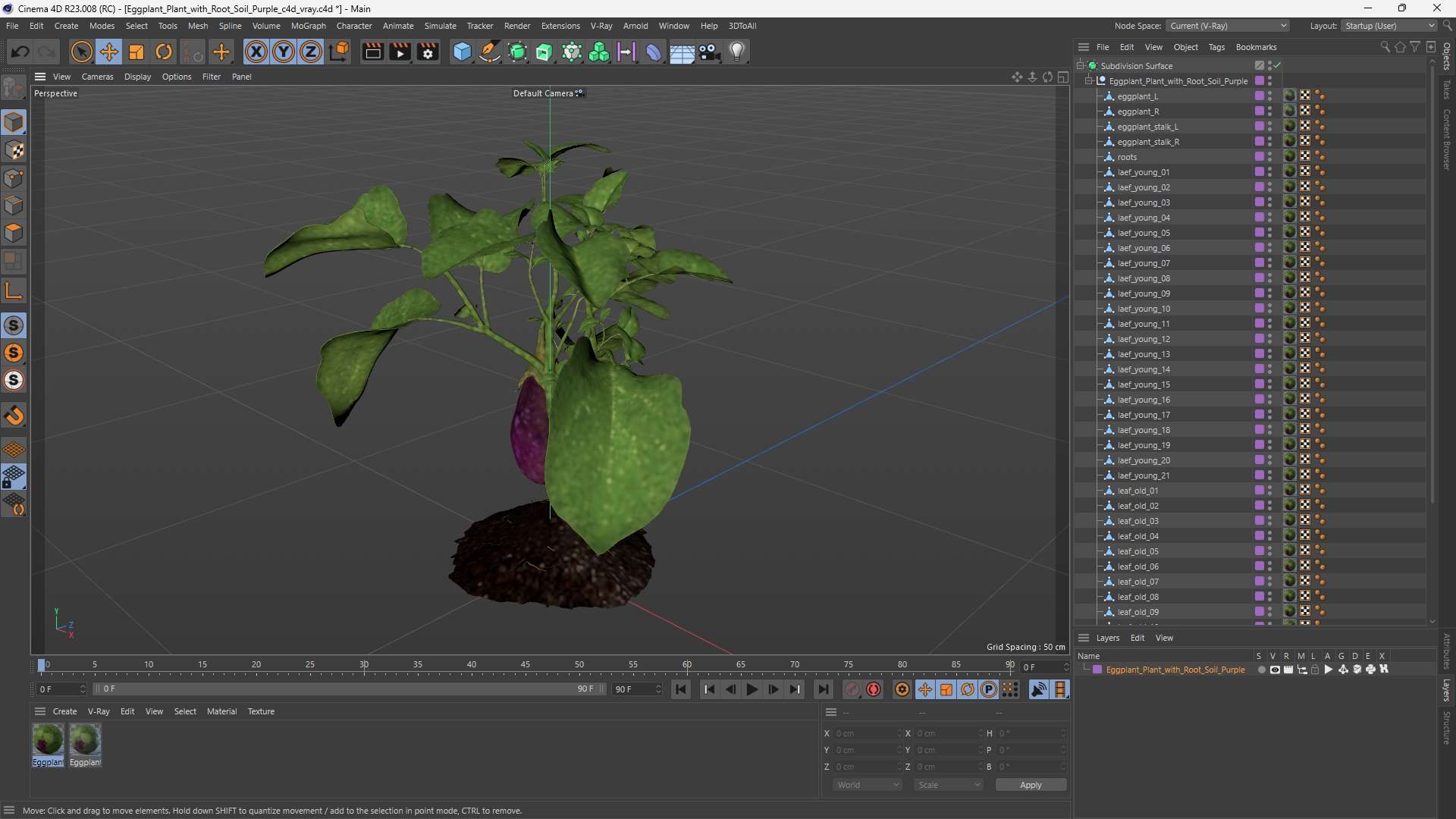Click the purple layer swatch of roots
Viewport: 1456px width, 819px height.
click(1259, 157)
